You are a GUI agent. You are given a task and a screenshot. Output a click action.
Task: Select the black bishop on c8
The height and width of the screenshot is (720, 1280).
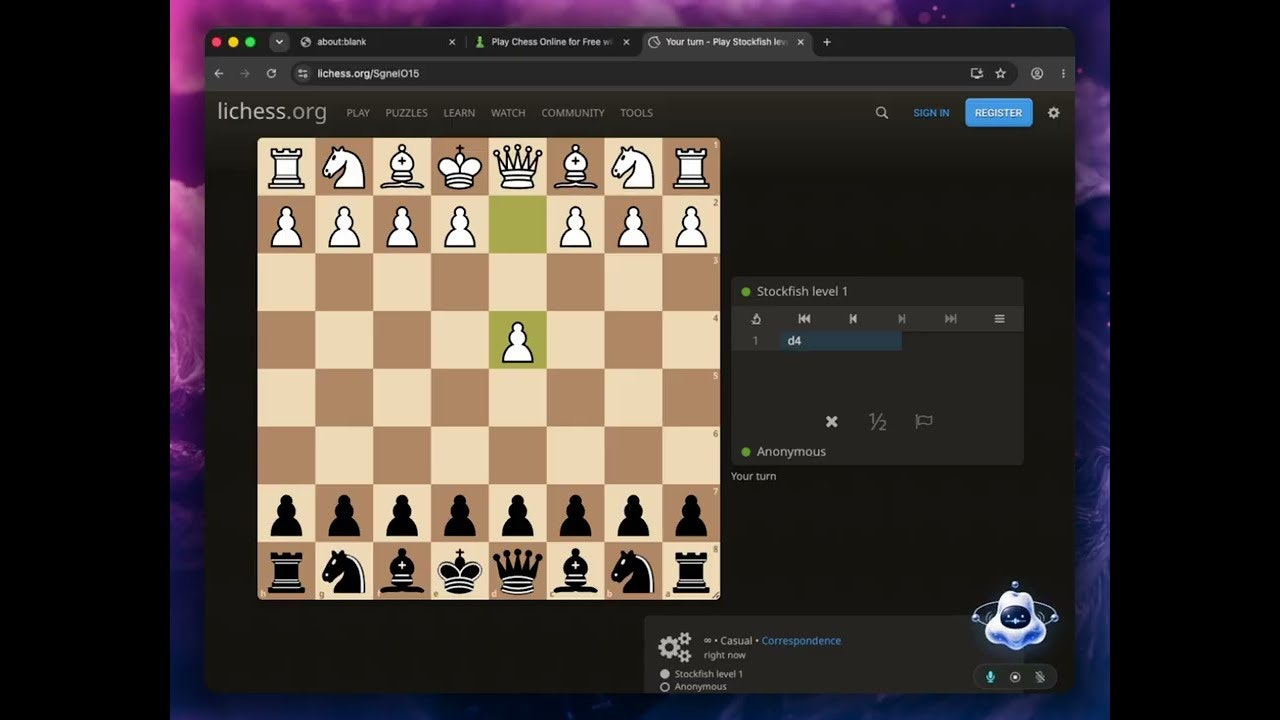tap(575, 571)
